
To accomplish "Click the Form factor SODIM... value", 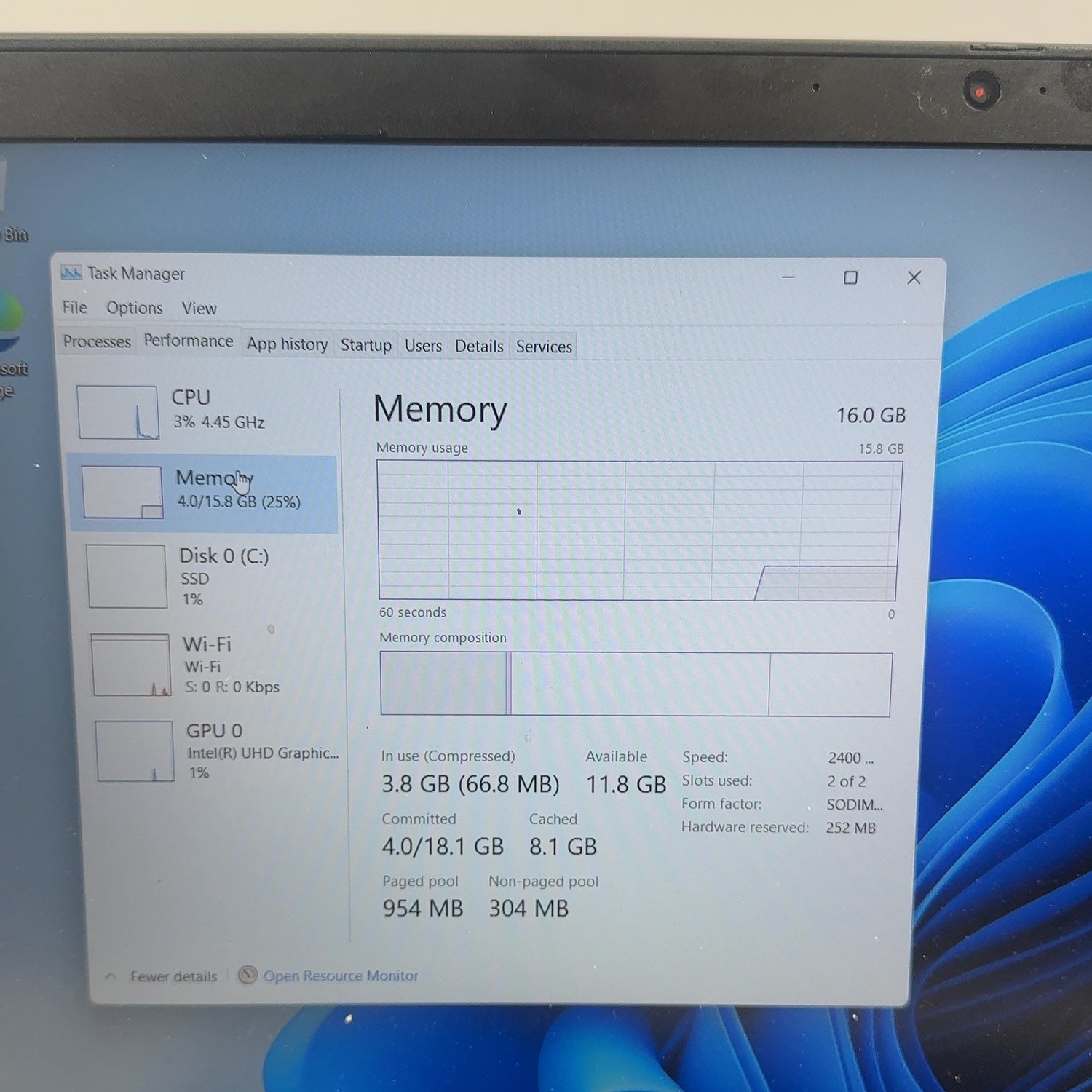I will 855,804.
